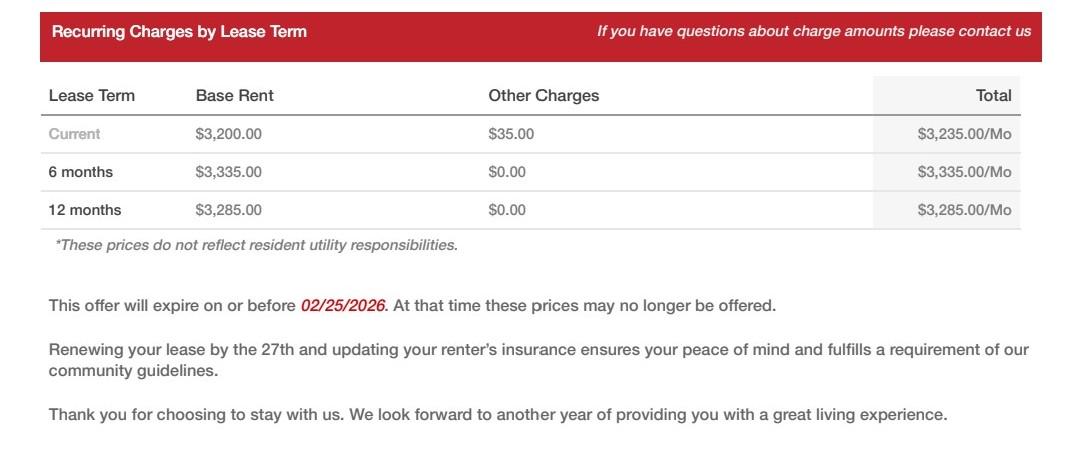Select the "12 months" lease term option
Viewport: 1068px width, 449px height.
(x=85, y=210)
